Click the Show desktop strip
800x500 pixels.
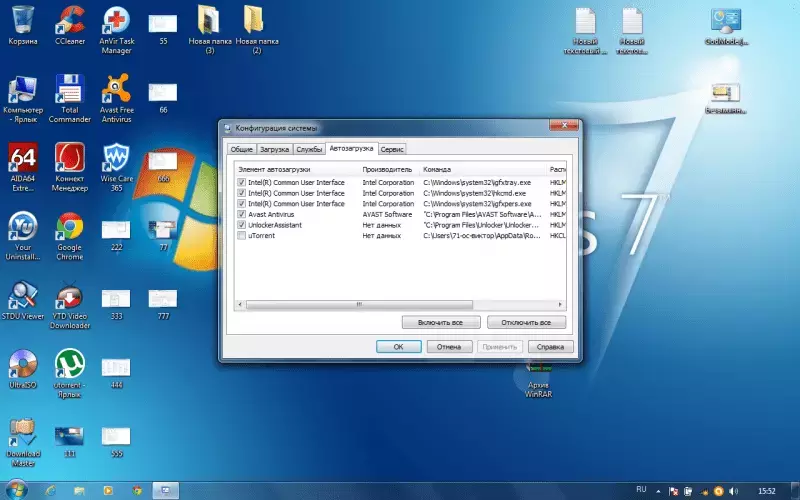796,491
